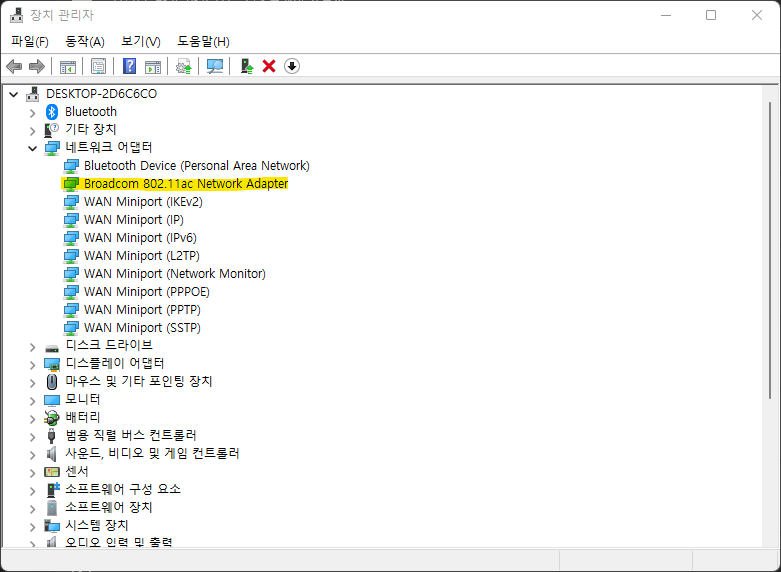Click the 기타 장치 category icon
This screenshot has height=572, width=781.
[52, 130]
